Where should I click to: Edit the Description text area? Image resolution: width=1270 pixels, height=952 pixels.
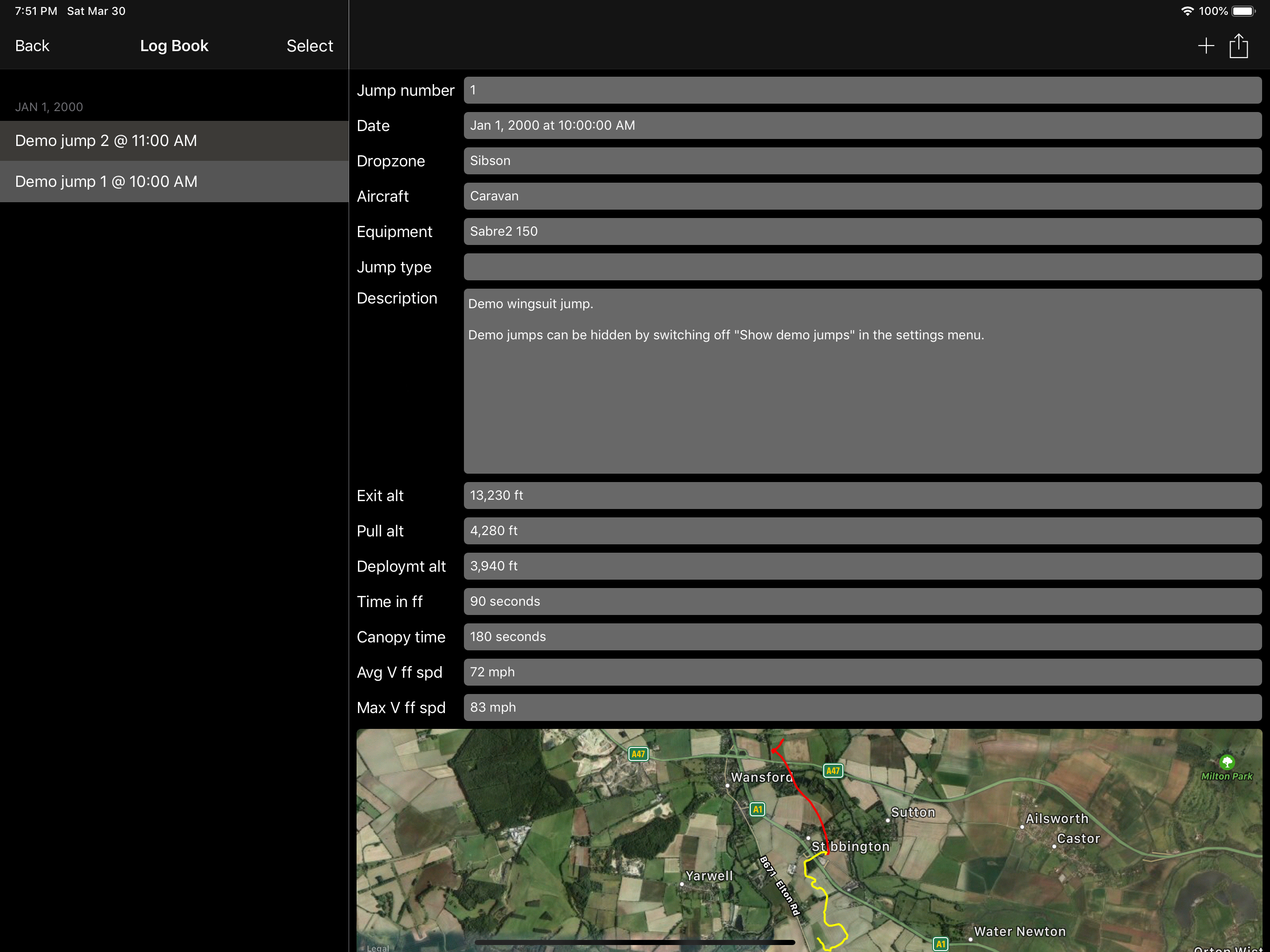pos(862,381)
